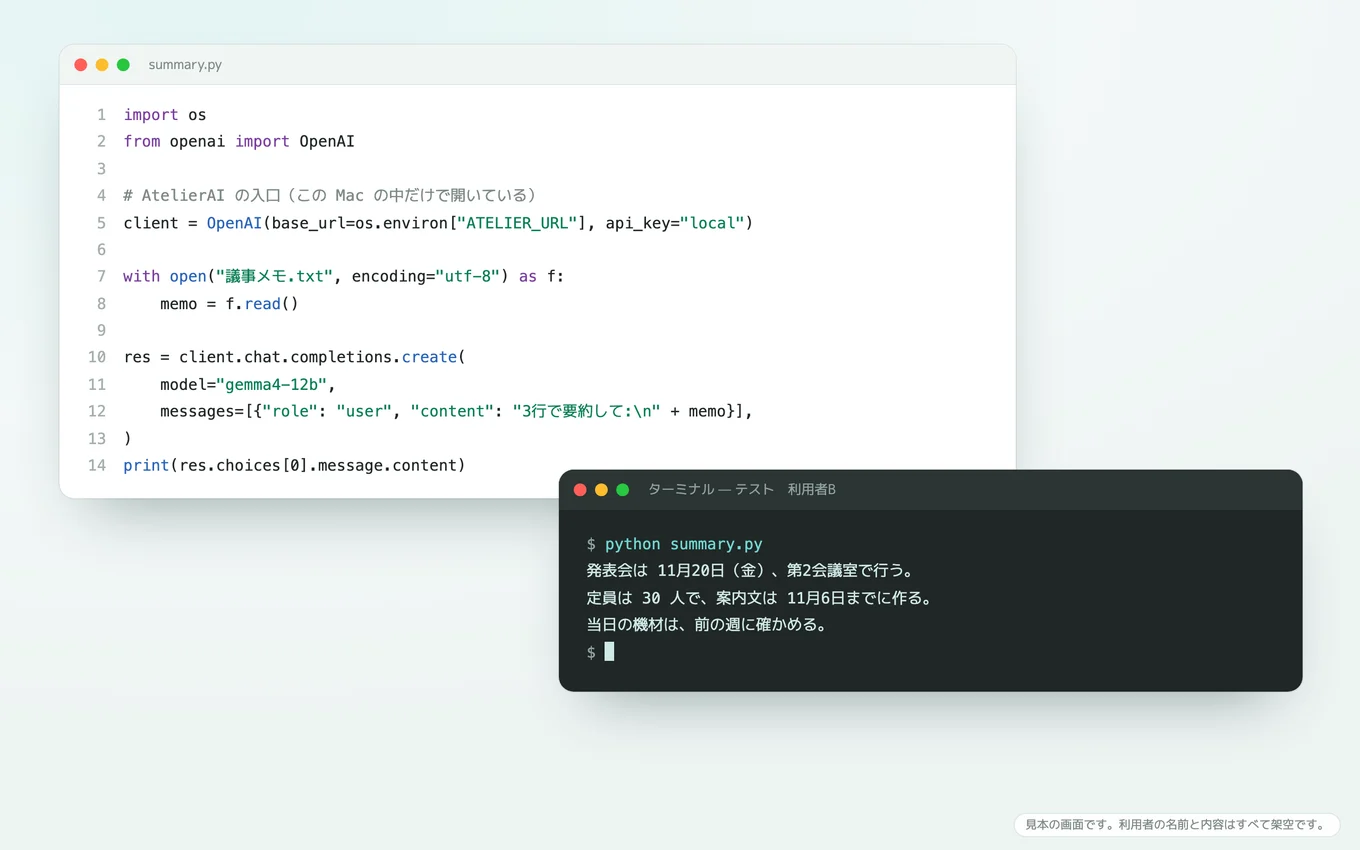1360x850 pixels.
Task: Click the summary.py title in editor
Action: tap(185, 65)
